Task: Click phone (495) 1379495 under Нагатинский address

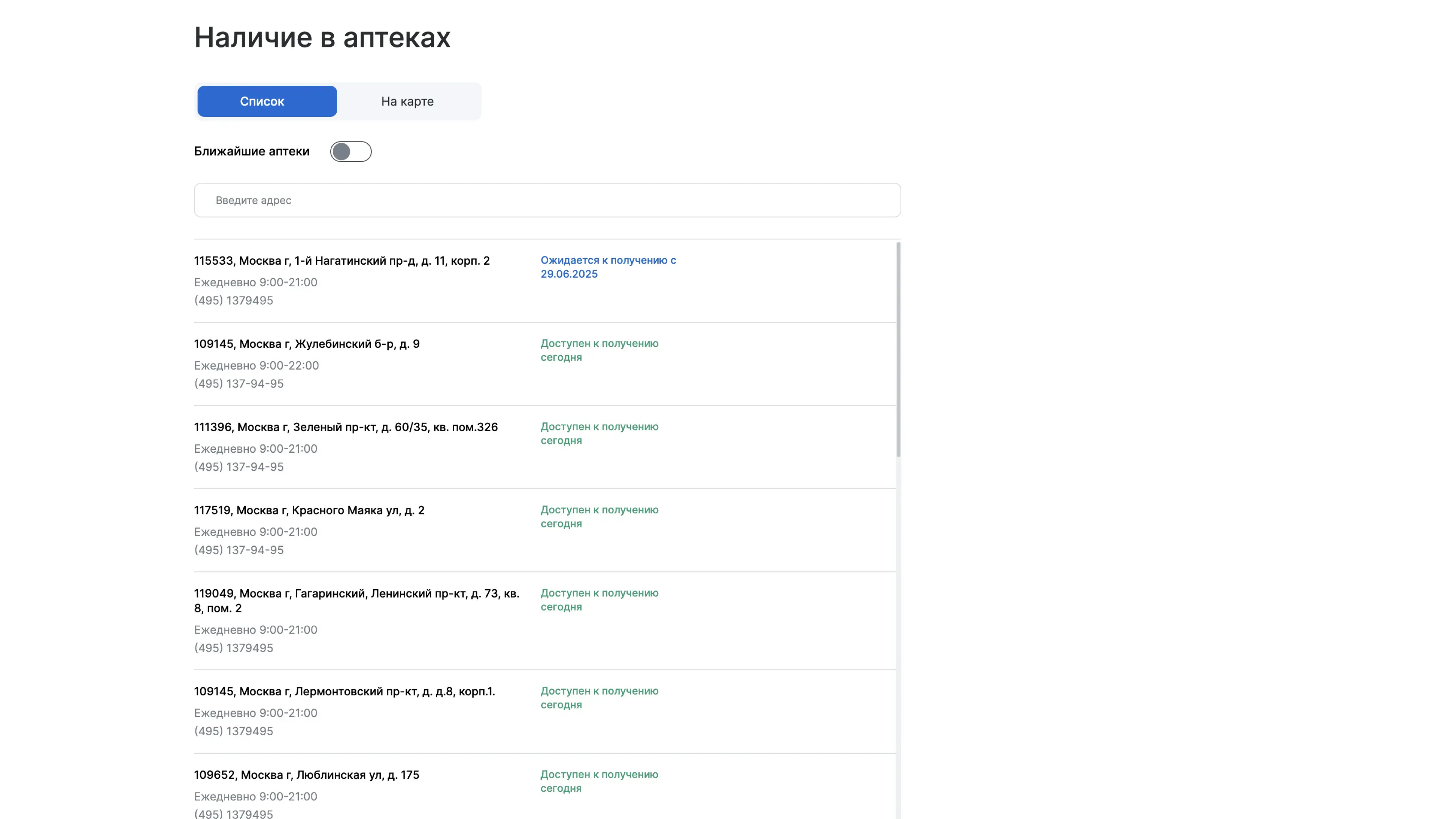Action: (234, 300)
